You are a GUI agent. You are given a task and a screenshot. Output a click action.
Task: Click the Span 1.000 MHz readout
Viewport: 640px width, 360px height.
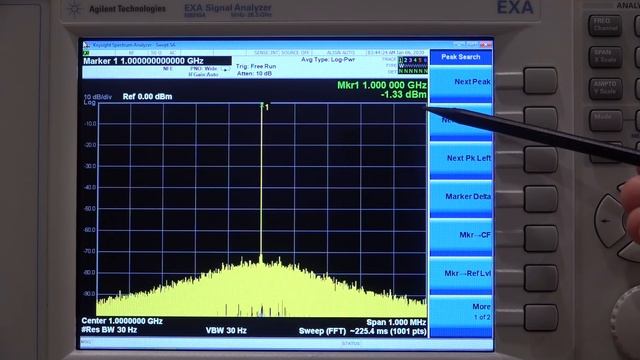396,322
